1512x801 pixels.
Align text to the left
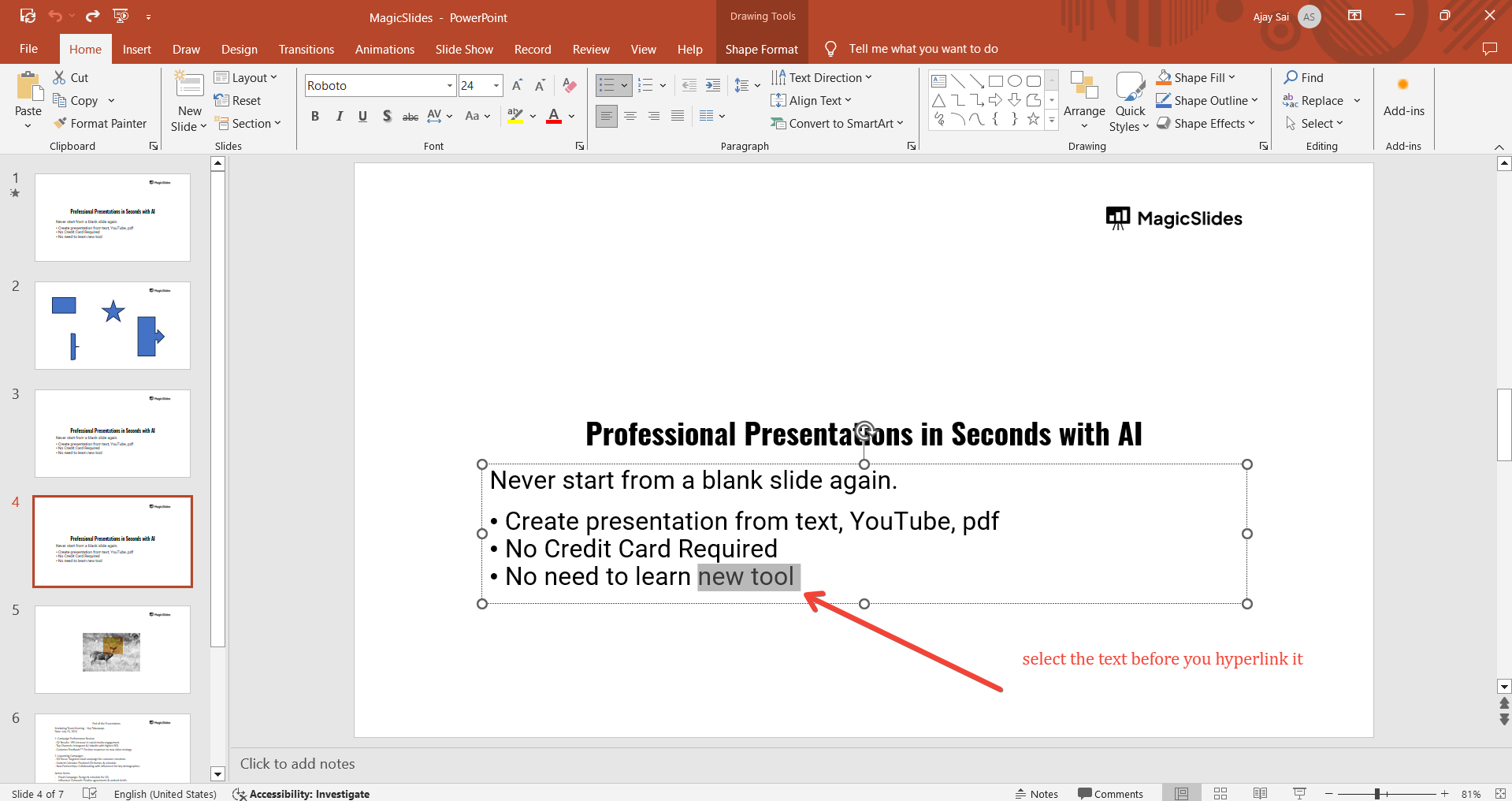pyautogui.click(x=606, y=116)
